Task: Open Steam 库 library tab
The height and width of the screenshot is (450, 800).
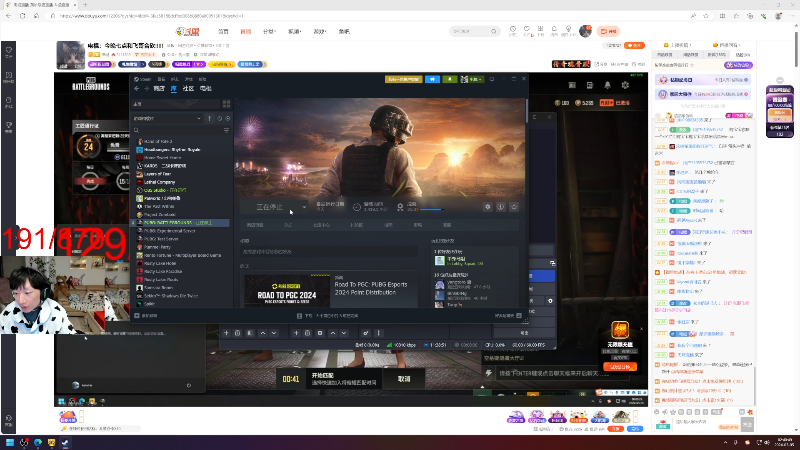Action: (x=173, y=89)
